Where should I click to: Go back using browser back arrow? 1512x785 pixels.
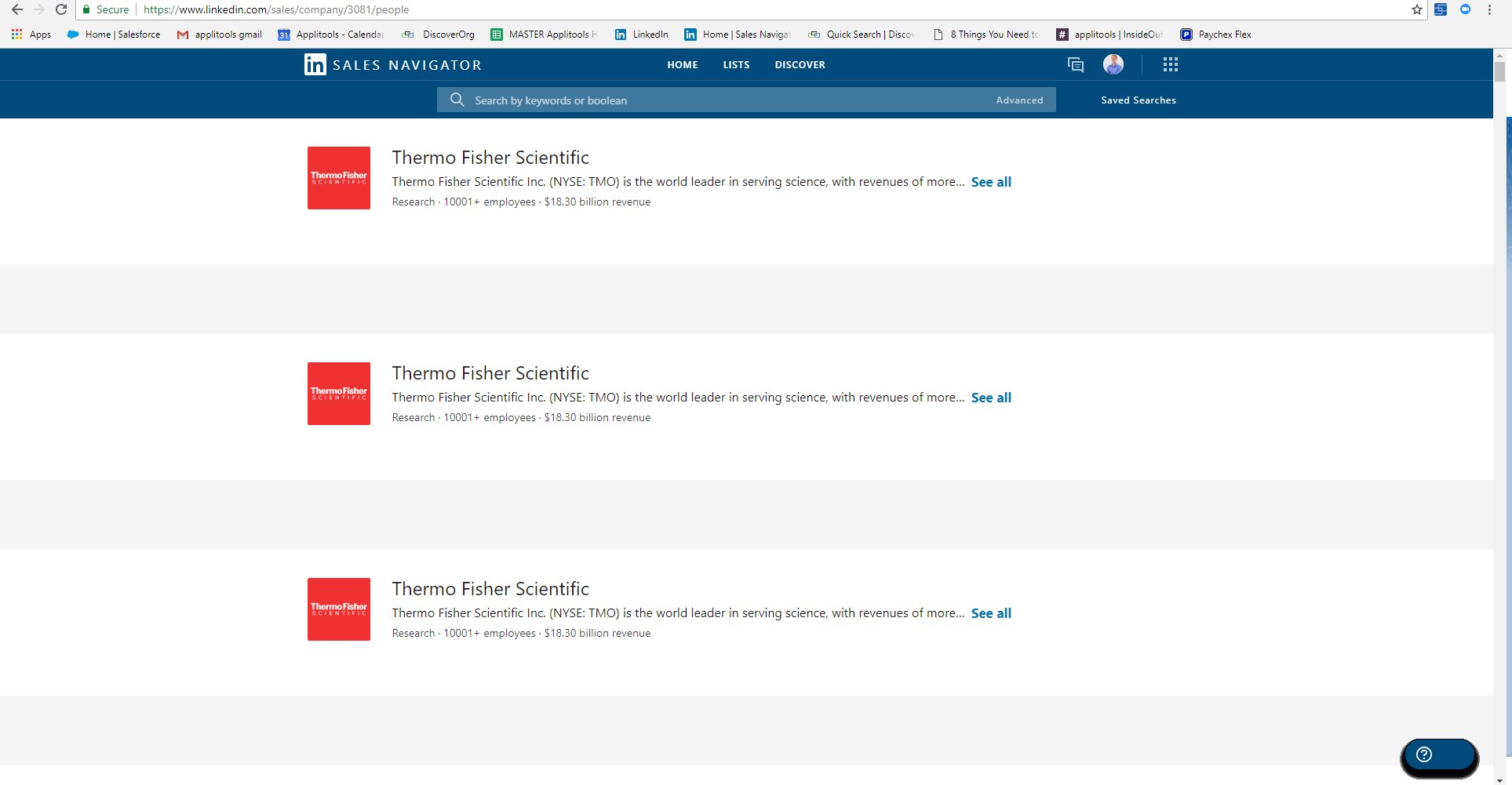16,10
